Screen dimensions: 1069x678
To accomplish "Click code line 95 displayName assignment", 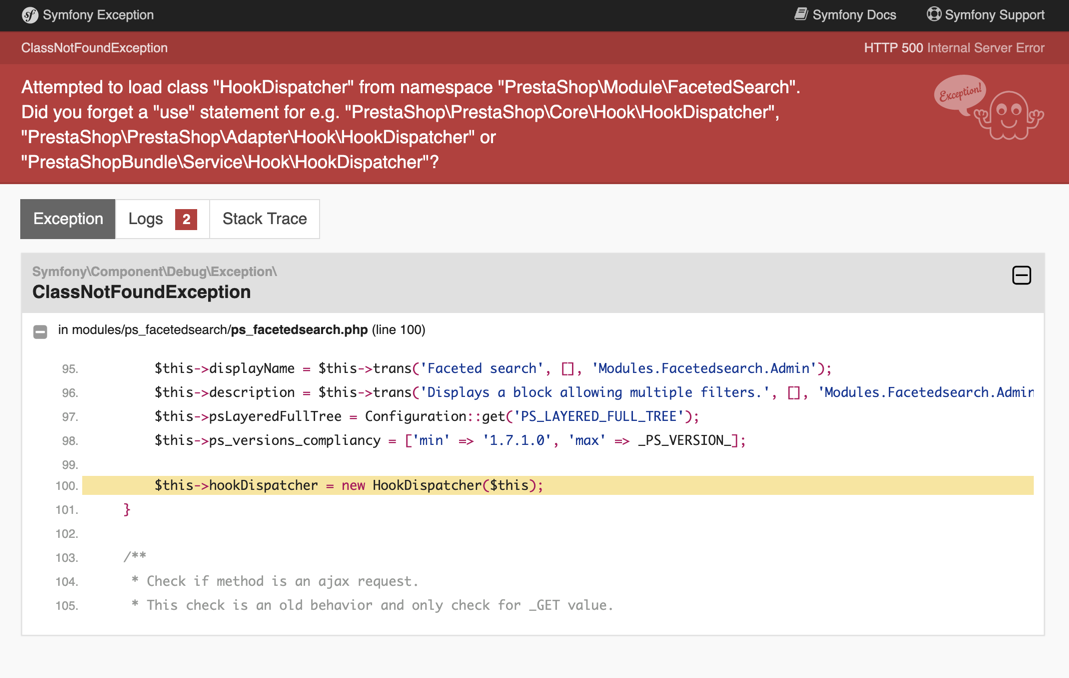I will (x=492, y=368).
